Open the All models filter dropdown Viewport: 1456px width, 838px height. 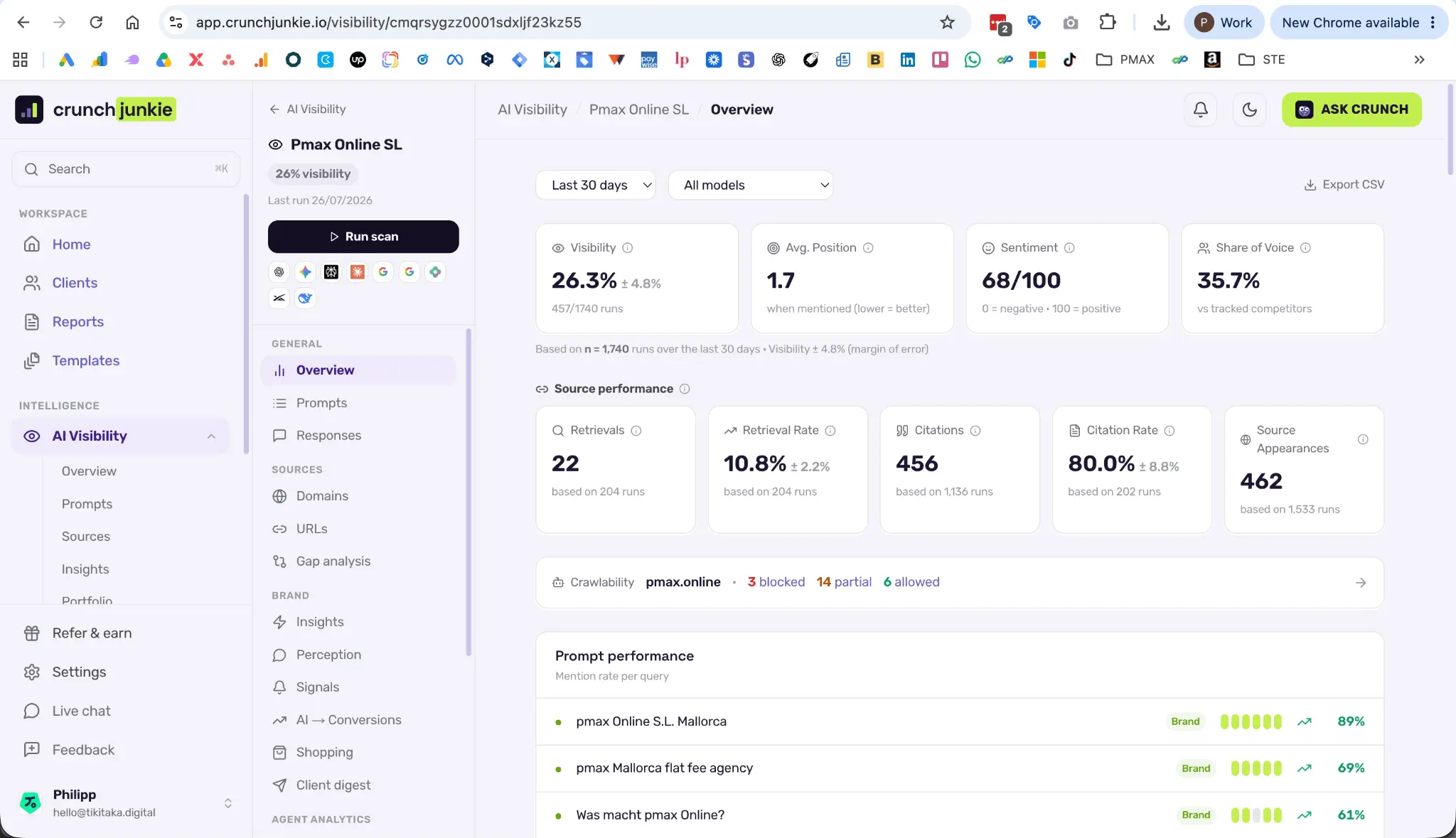751,185
